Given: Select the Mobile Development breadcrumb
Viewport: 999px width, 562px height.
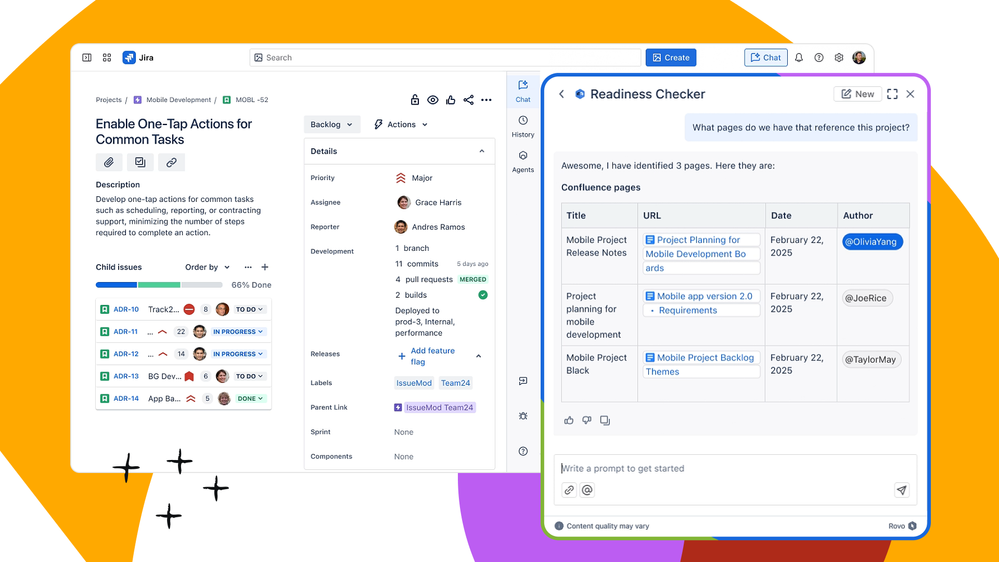Looking at the screenshot, I should click(x=178, y=100).
